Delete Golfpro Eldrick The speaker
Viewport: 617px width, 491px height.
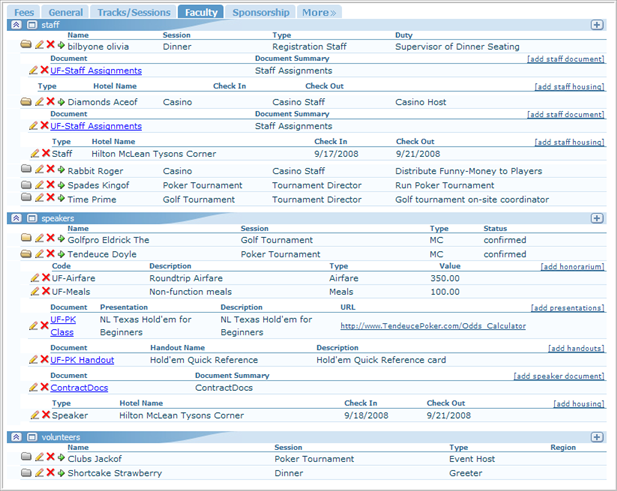point(50,238)
